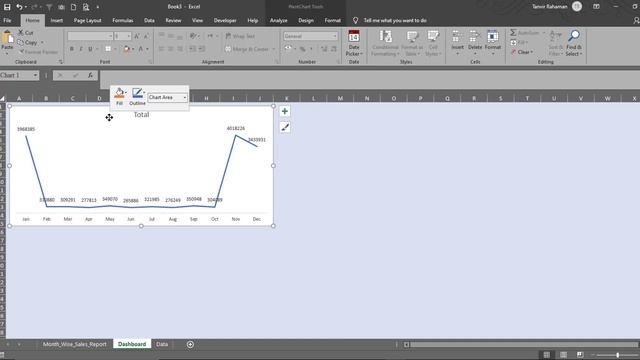Open the Clipboard dialog launcher
The image size is (640, 360).
coord(60,62)
